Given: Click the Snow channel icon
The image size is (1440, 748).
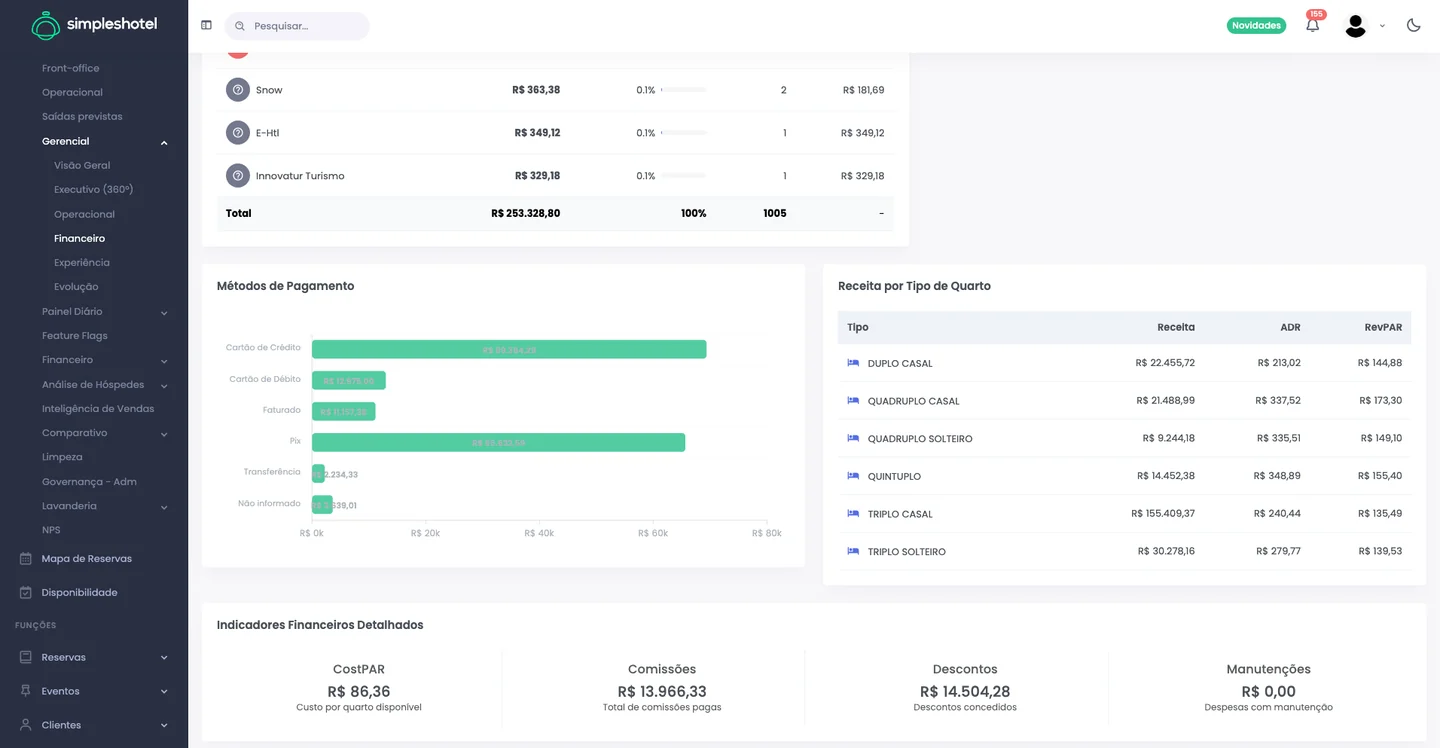Looking at the screenshot, I should 238,90.
